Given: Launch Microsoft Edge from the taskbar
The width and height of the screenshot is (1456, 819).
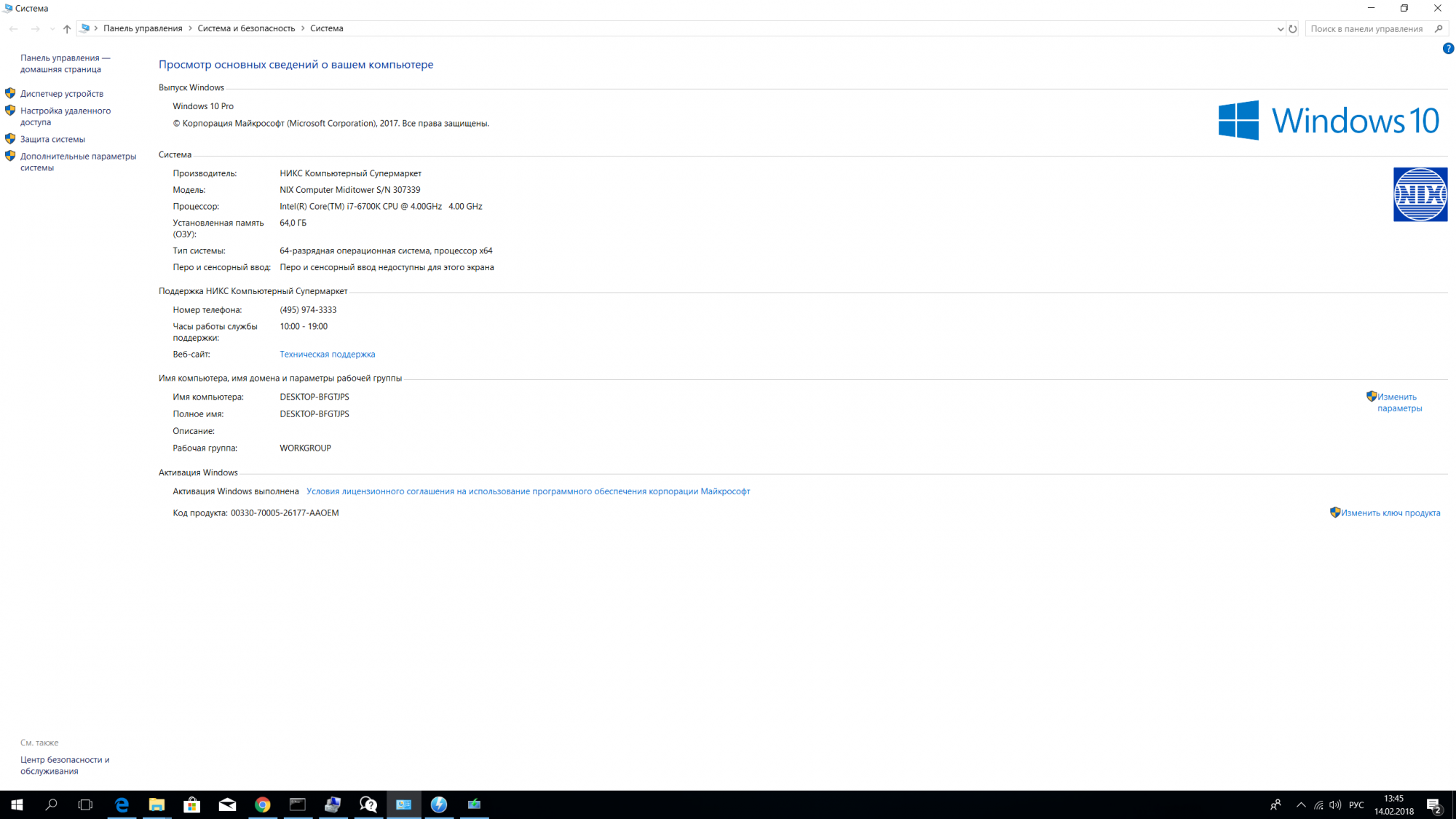Looking at the screenshot, I should point(122,804).
